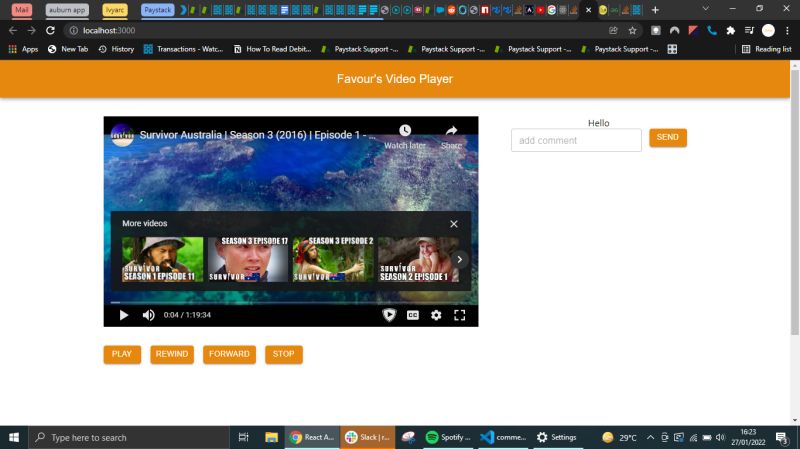Show hidden system tray icons

(x=650, y=438)
